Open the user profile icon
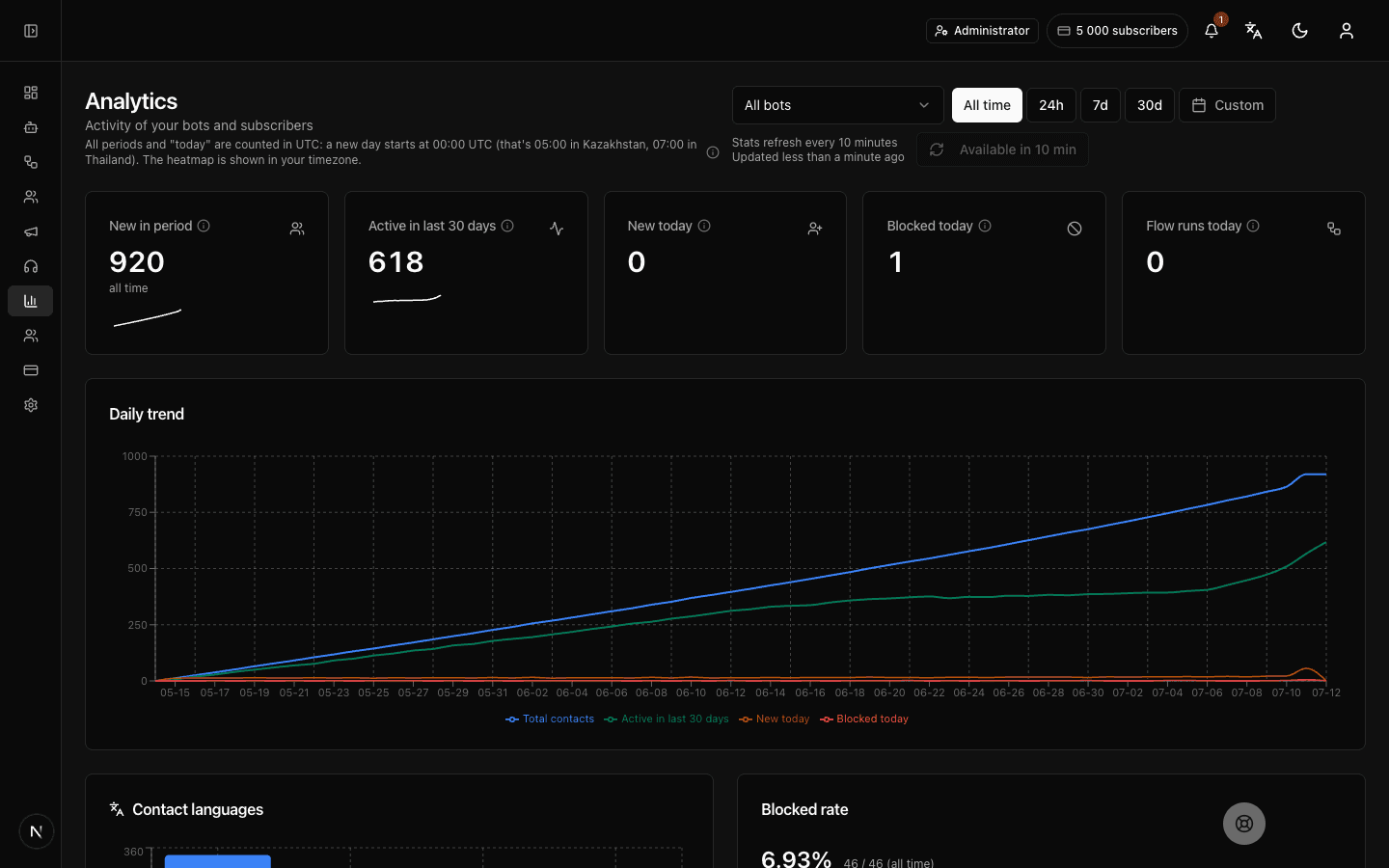 point(1347,31)
